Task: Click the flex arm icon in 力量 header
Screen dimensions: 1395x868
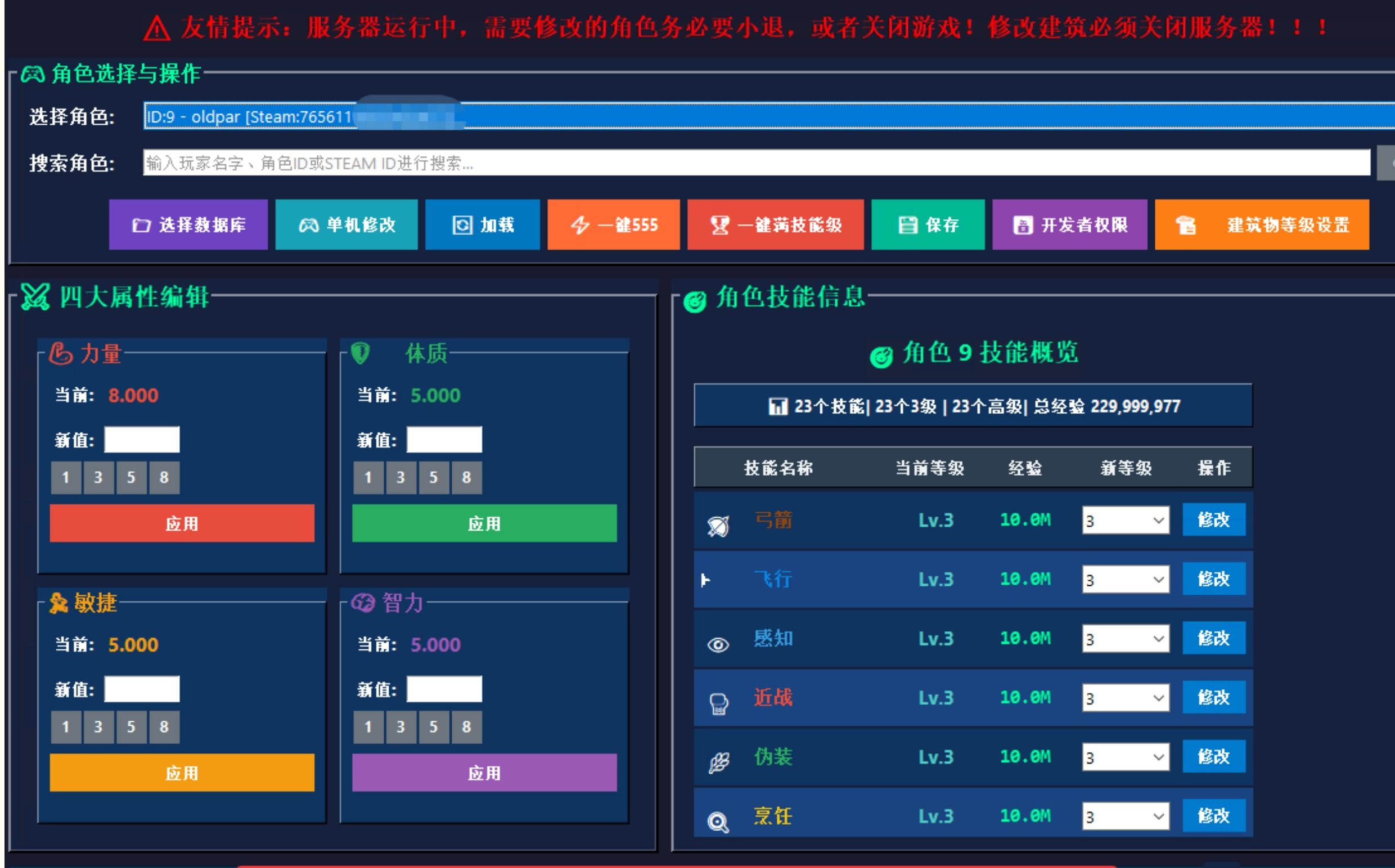Action: click(60, 354)
